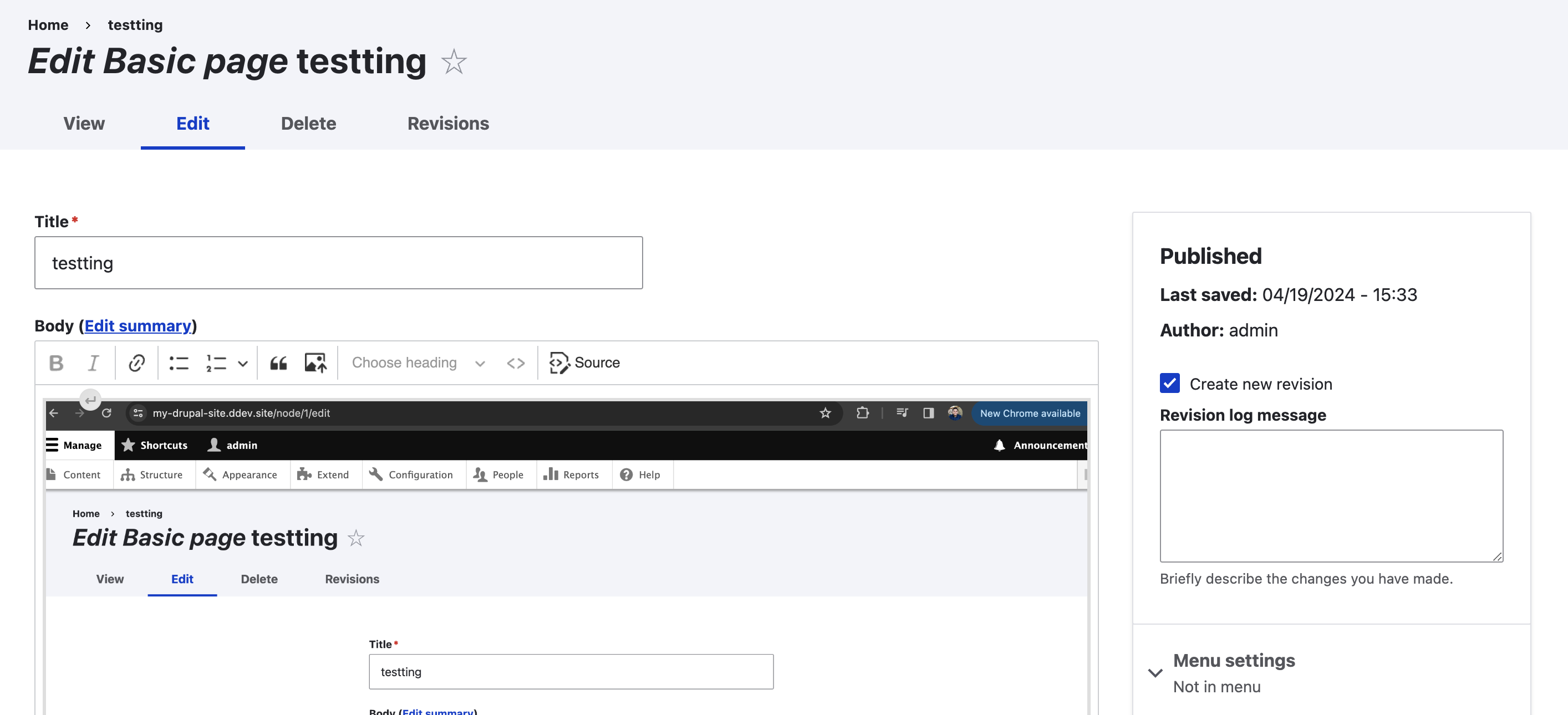1568x715 pixels.
Task: Open numbered list style dropdown arrow
Action: (x=242, y=363)
